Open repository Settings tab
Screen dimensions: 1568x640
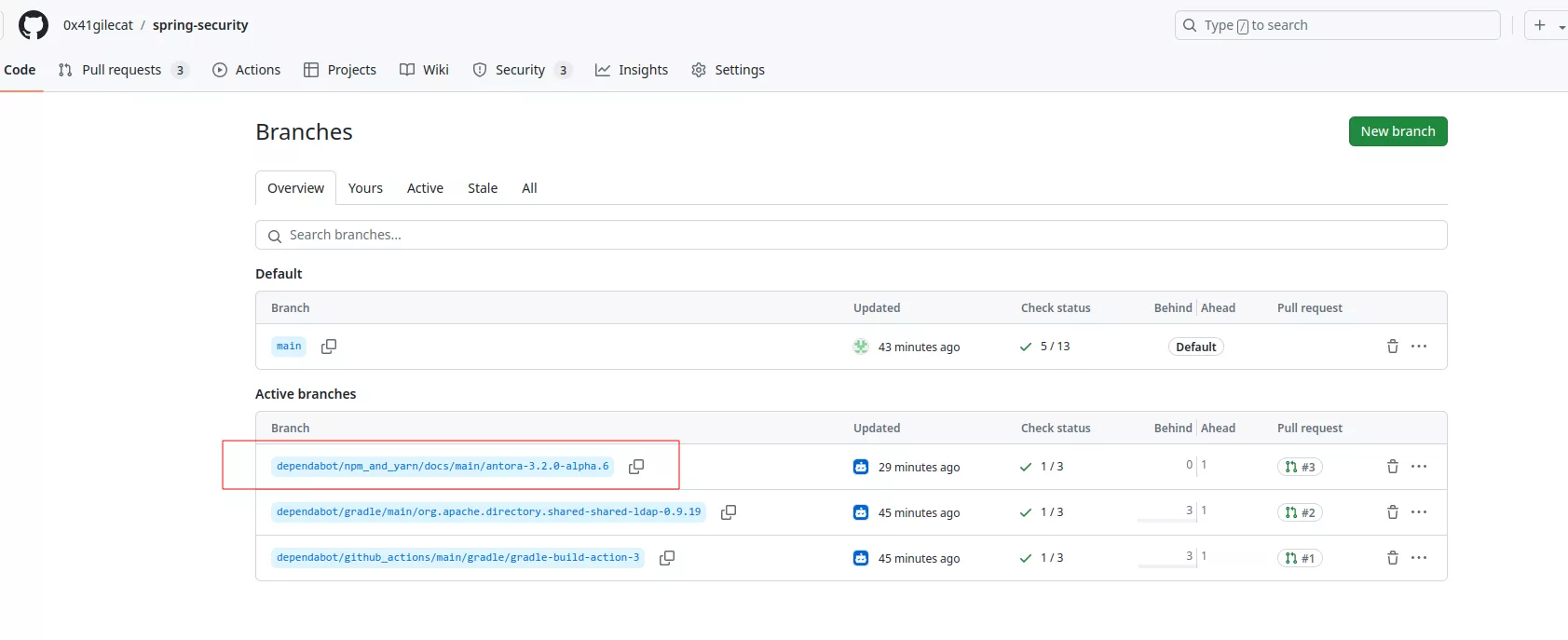click(728, 70)
